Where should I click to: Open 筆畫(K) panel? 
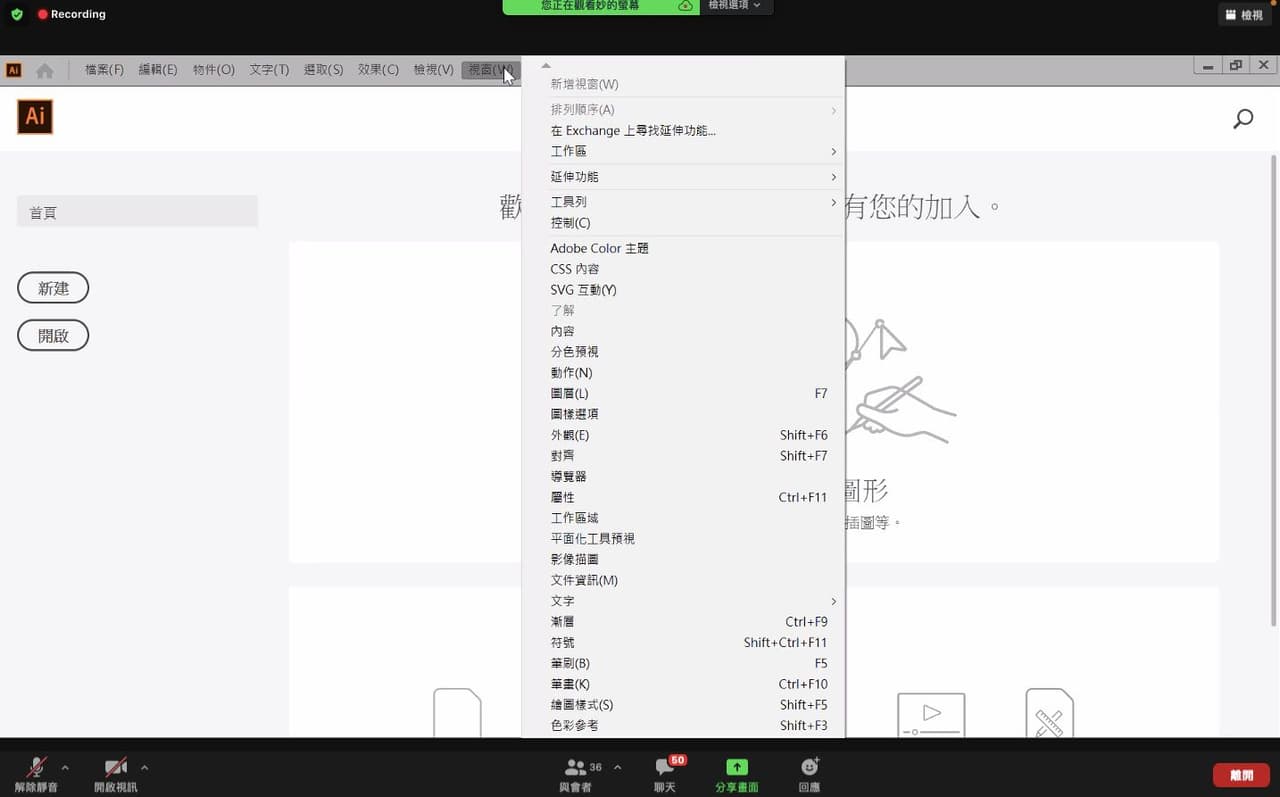point(684,684)
